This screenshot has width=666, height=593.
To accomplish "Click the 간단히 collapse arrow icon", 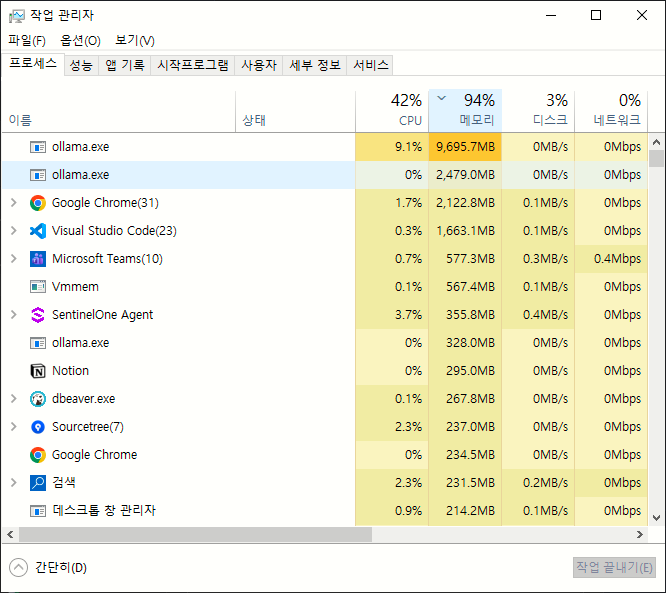I will (x=18, y=568).
